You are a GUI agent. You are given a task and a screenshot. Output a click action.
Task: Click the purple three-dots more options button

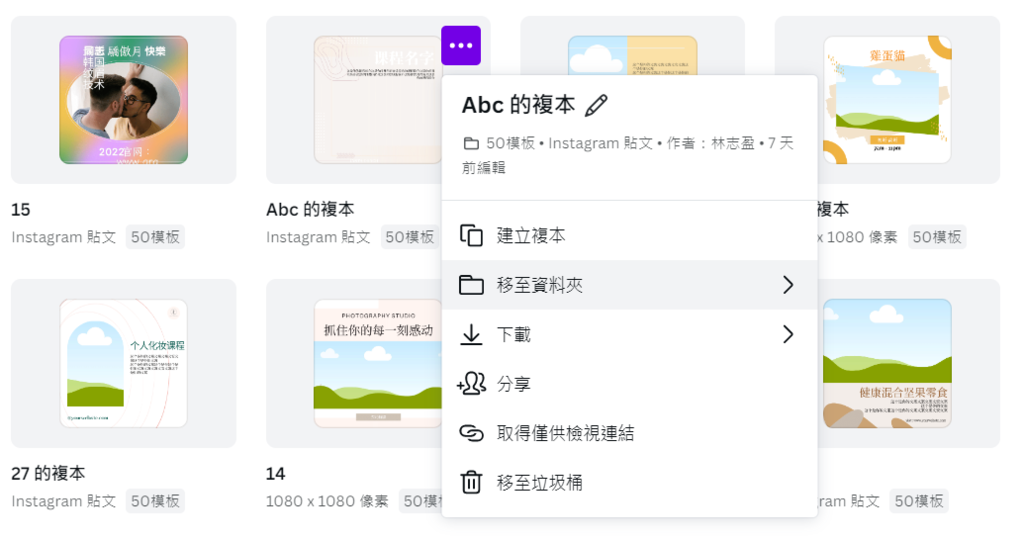pyautogui.click(x=460, y=46)
